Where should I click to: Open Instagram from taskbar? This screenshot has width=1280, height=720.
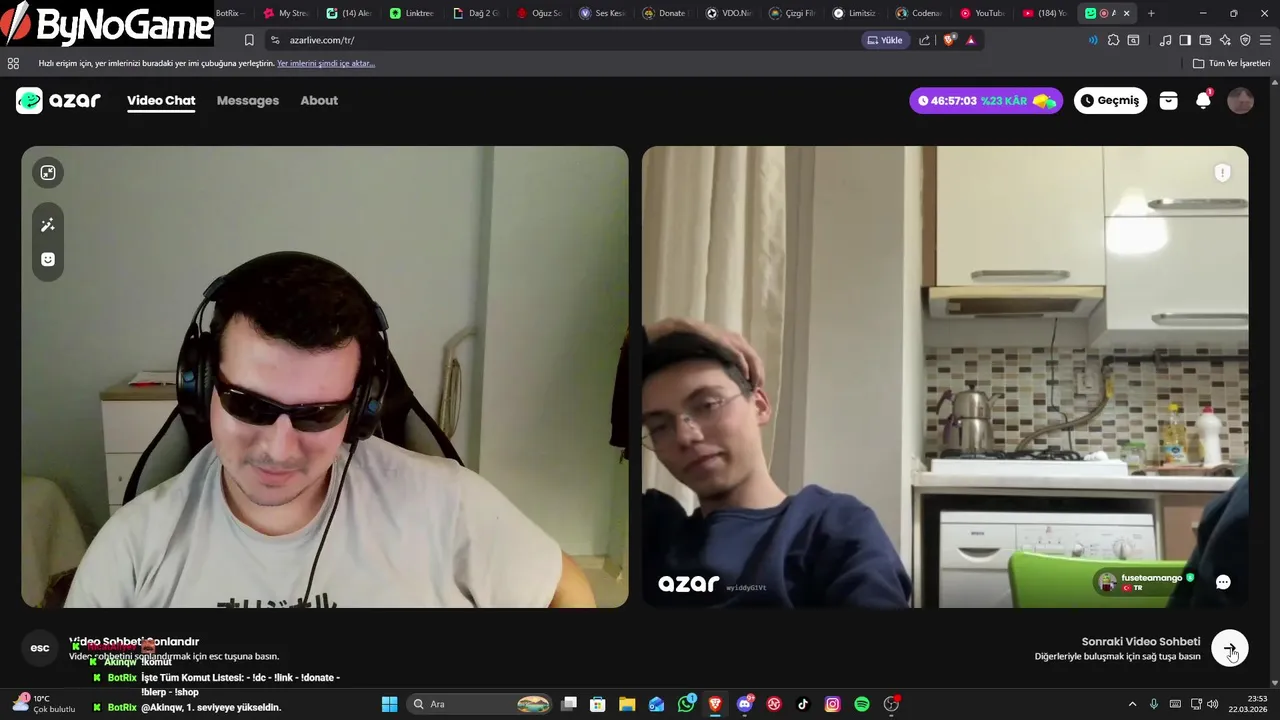[x=832, y=704]
